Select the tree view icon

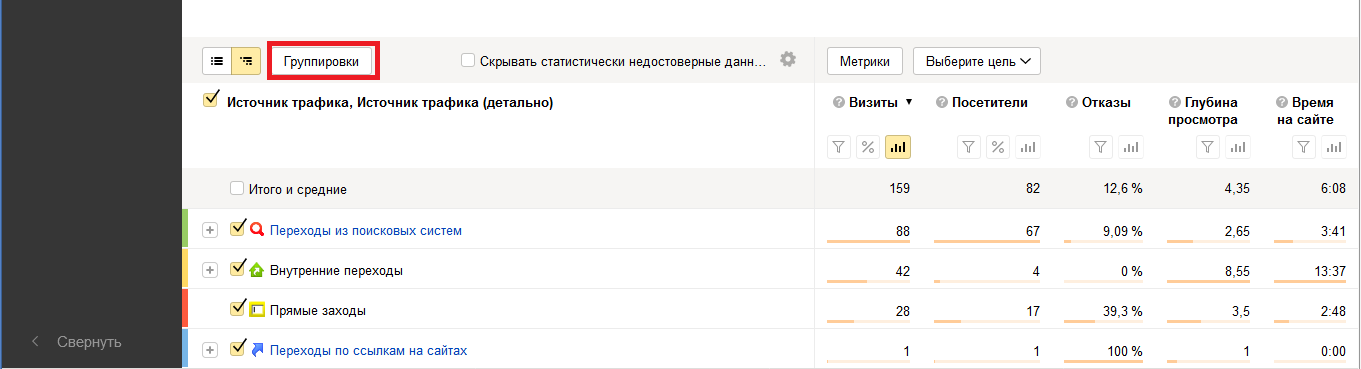(x=246, y=61)
